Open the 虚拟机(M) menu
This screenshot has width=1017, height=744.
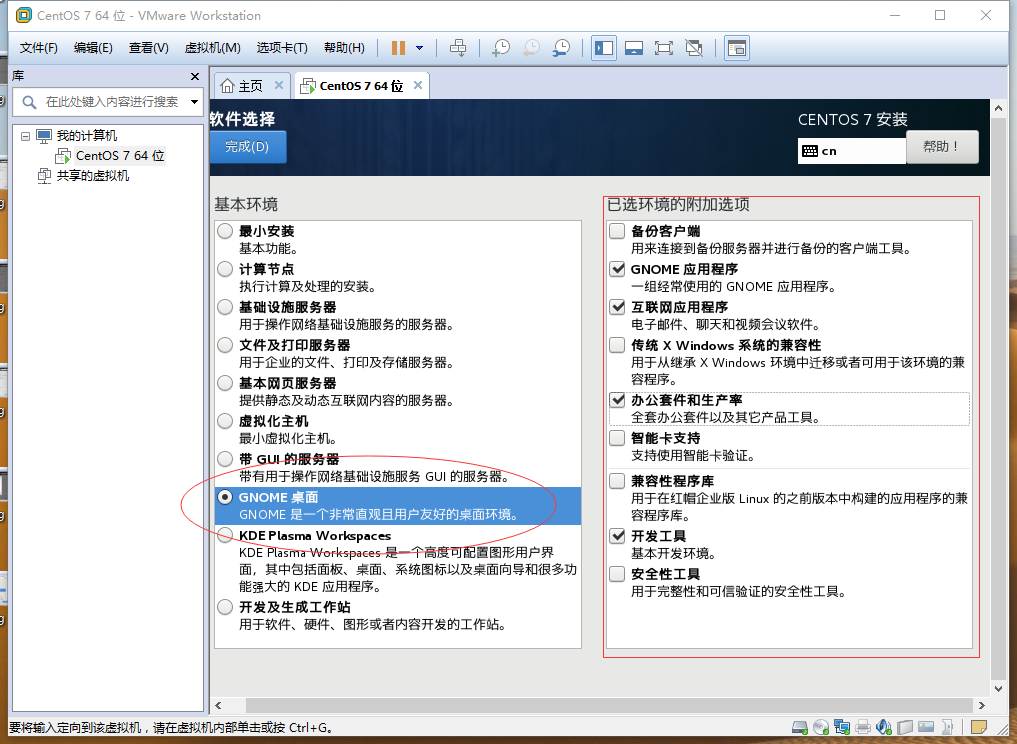click(x=212, y=48)
